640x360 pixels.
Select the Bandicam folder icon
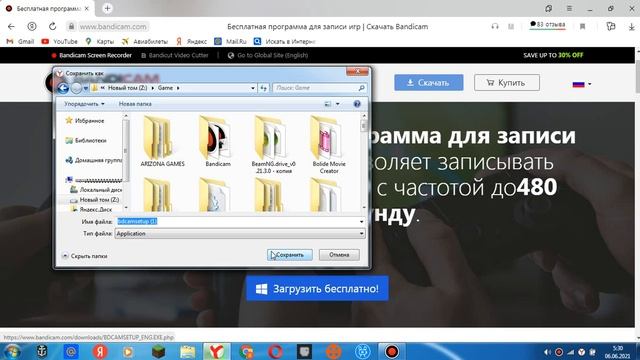coord(216,138)
